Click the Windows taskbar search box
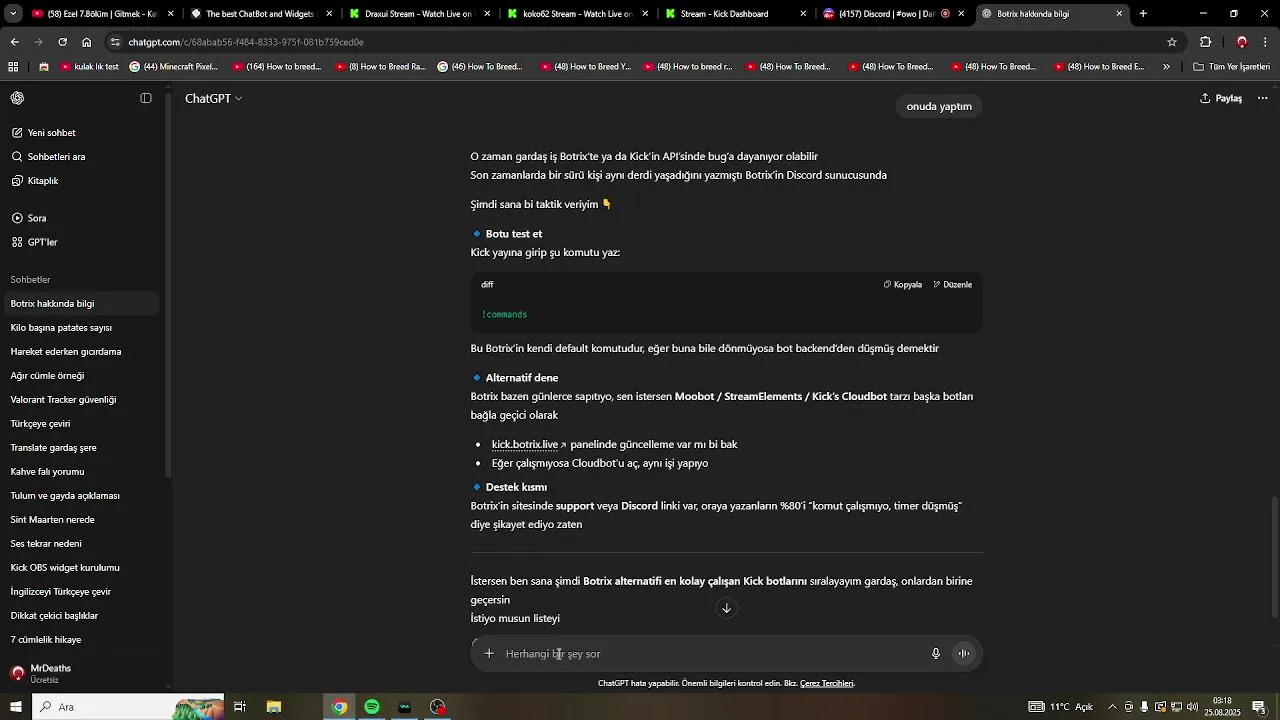 click(128, 707)
